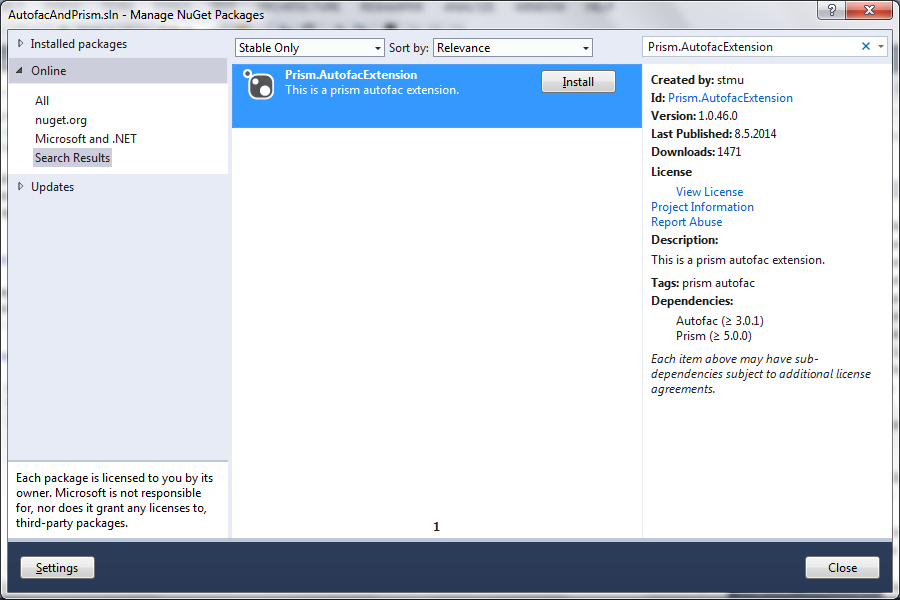Install the Prism.AutofacExtension package
This screenshot has height=600, width=900.
tap(578, 82)
